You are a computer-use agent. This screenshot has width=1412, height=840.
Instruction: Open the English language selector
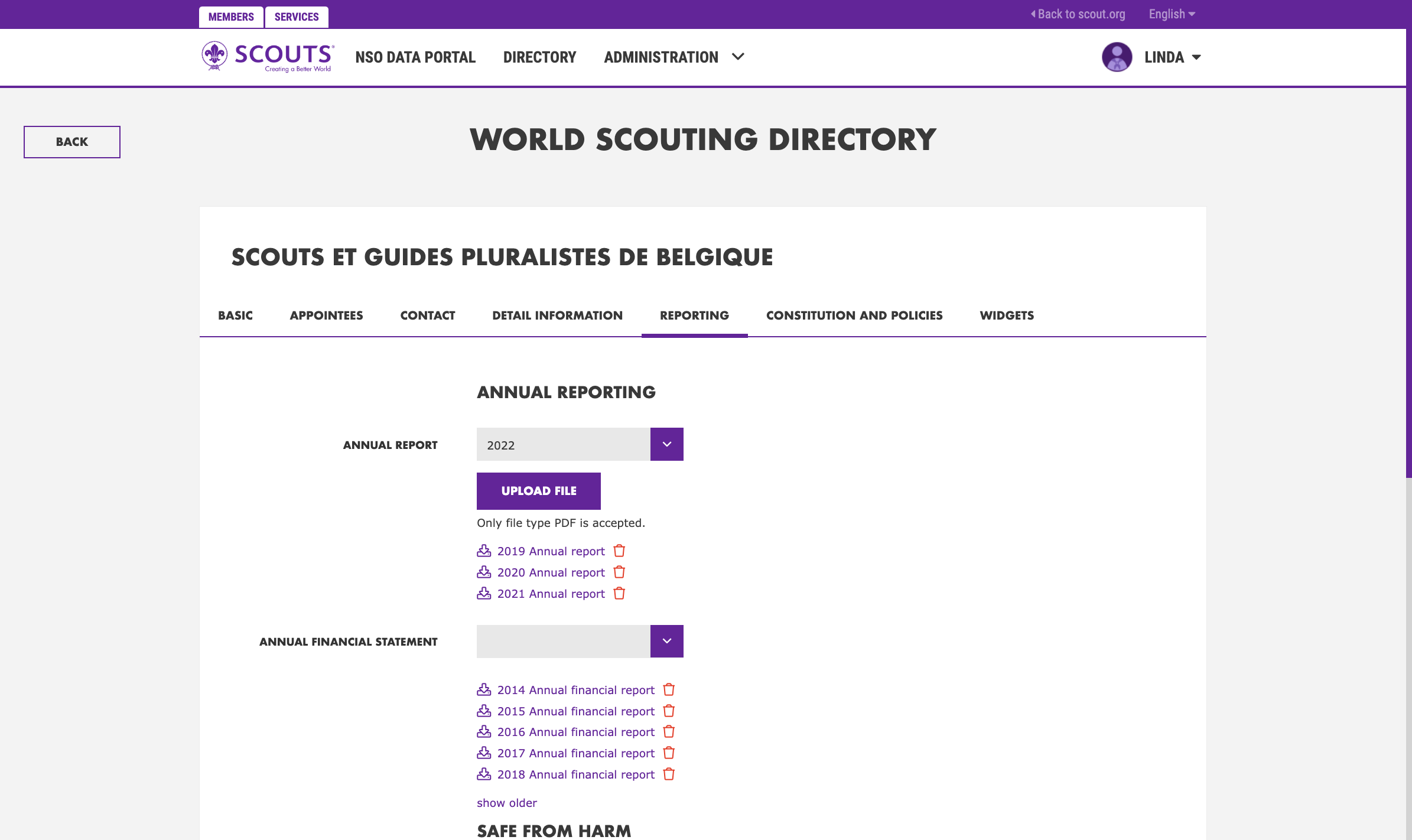tap(1172, 14)
